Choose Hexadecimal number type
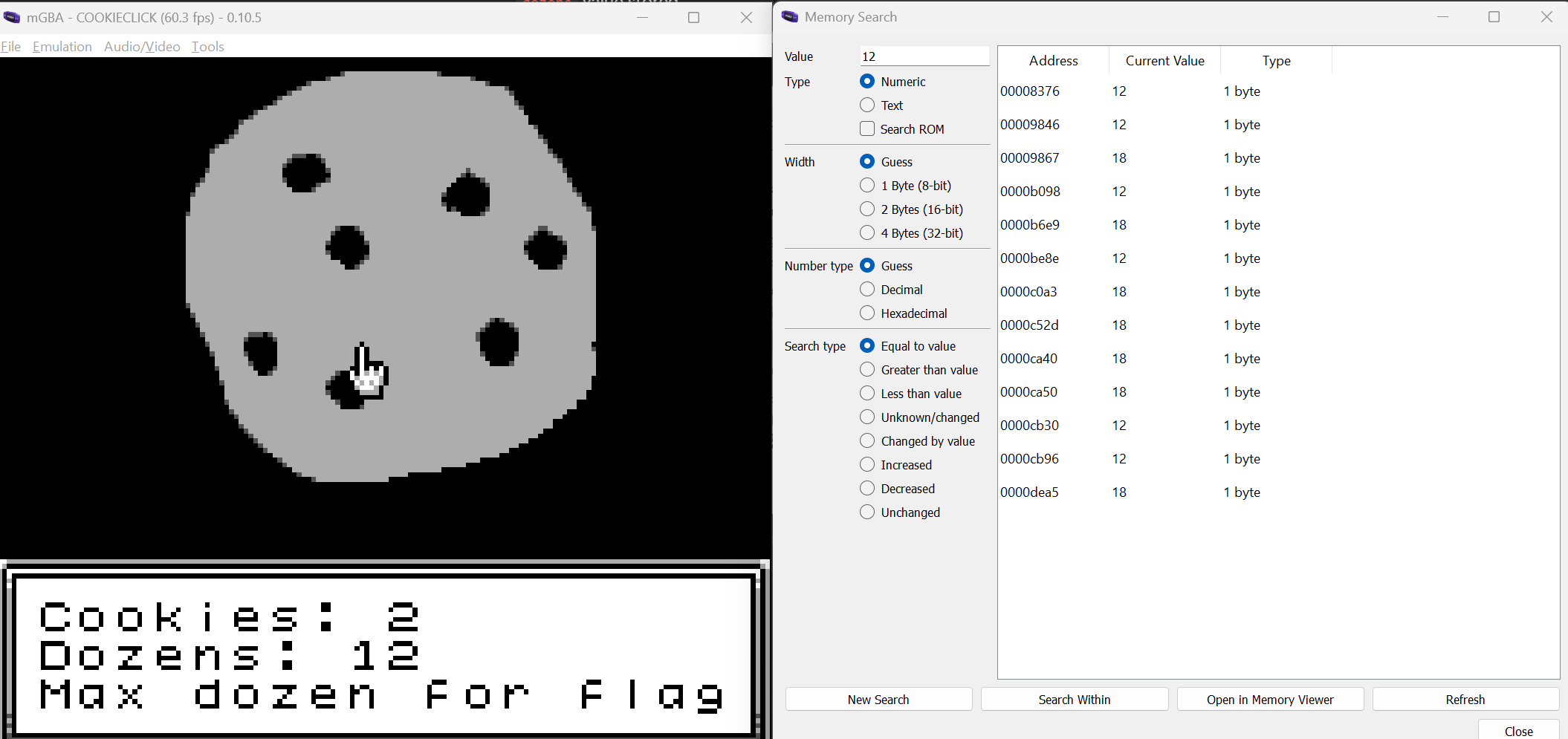Image resolution: width=1568 pixels, height=739 pixels. coord(867,313)
